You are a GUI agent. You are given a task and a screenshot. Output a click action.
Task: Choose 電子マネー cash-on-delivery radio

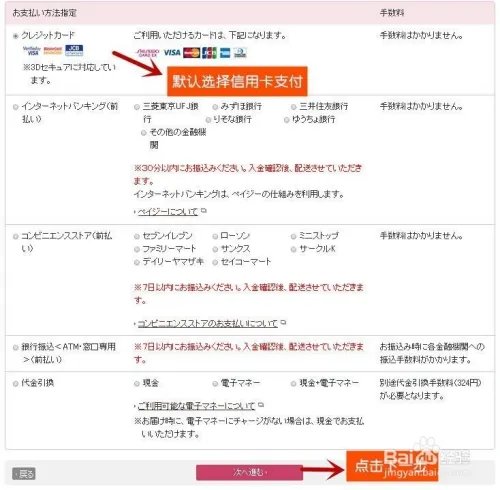click(215, 384)
